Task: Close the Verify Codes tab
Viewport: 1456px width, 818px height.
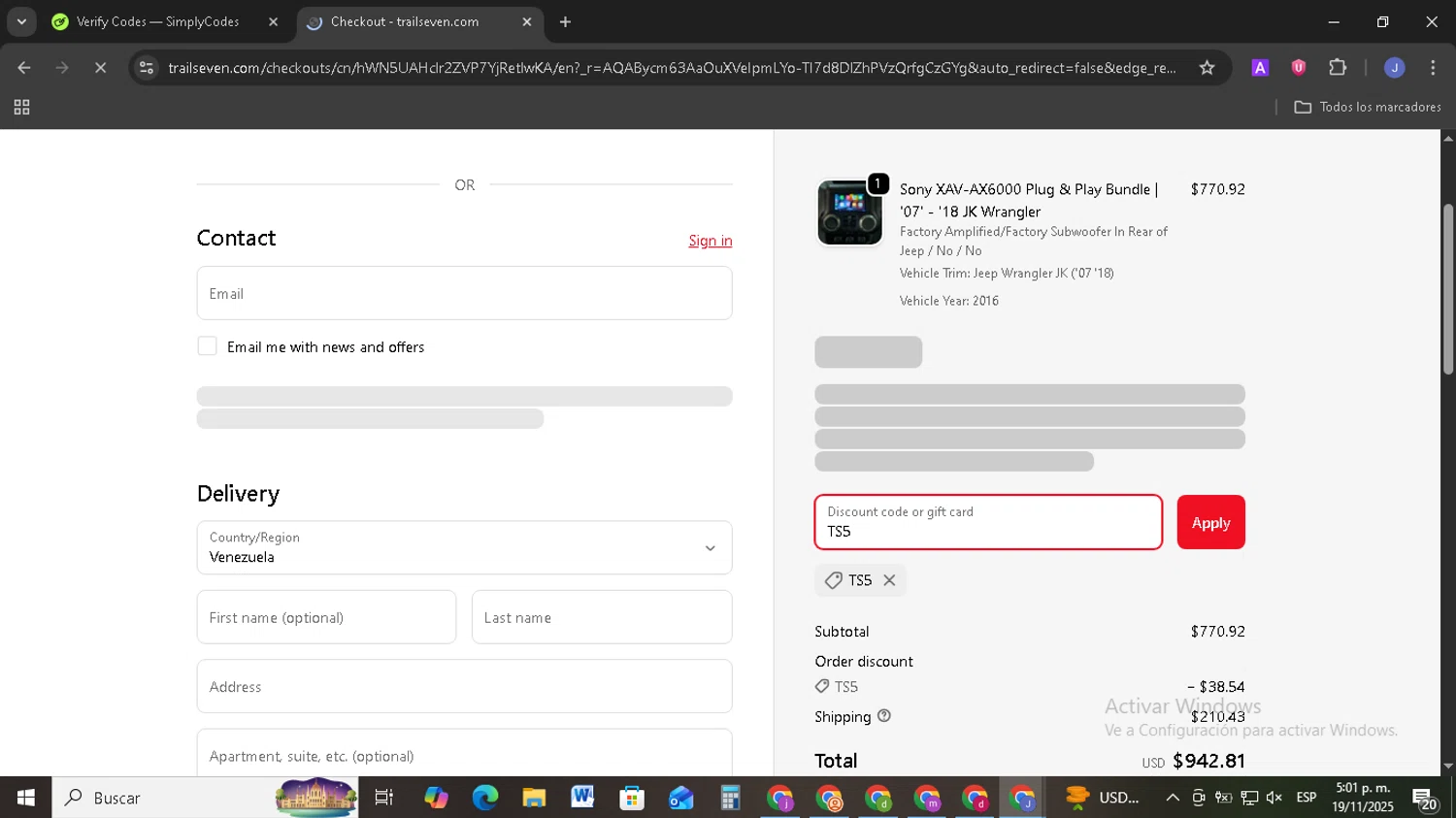Action: point(273,21)
